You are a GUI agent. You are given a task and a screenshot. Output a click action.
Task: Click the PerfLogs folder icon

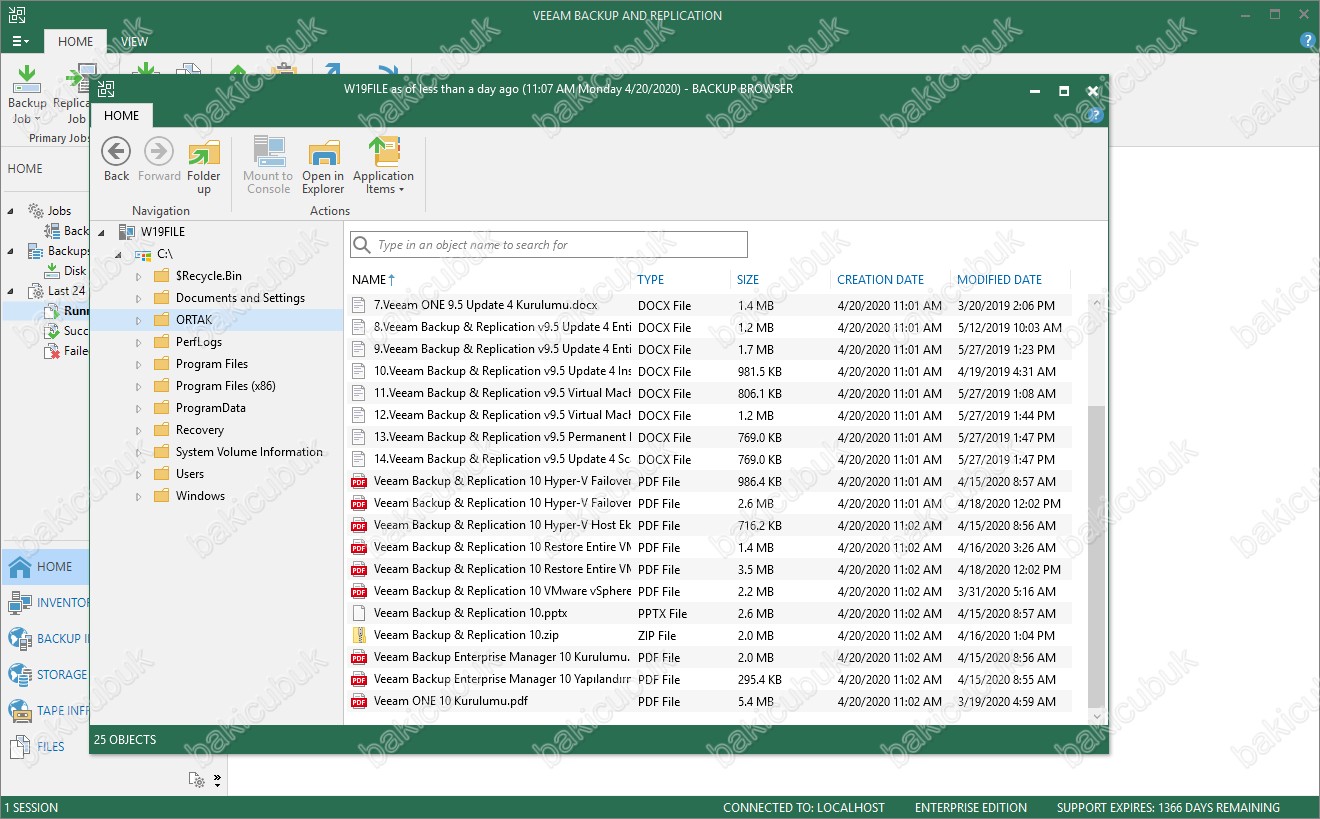point(161,342)
